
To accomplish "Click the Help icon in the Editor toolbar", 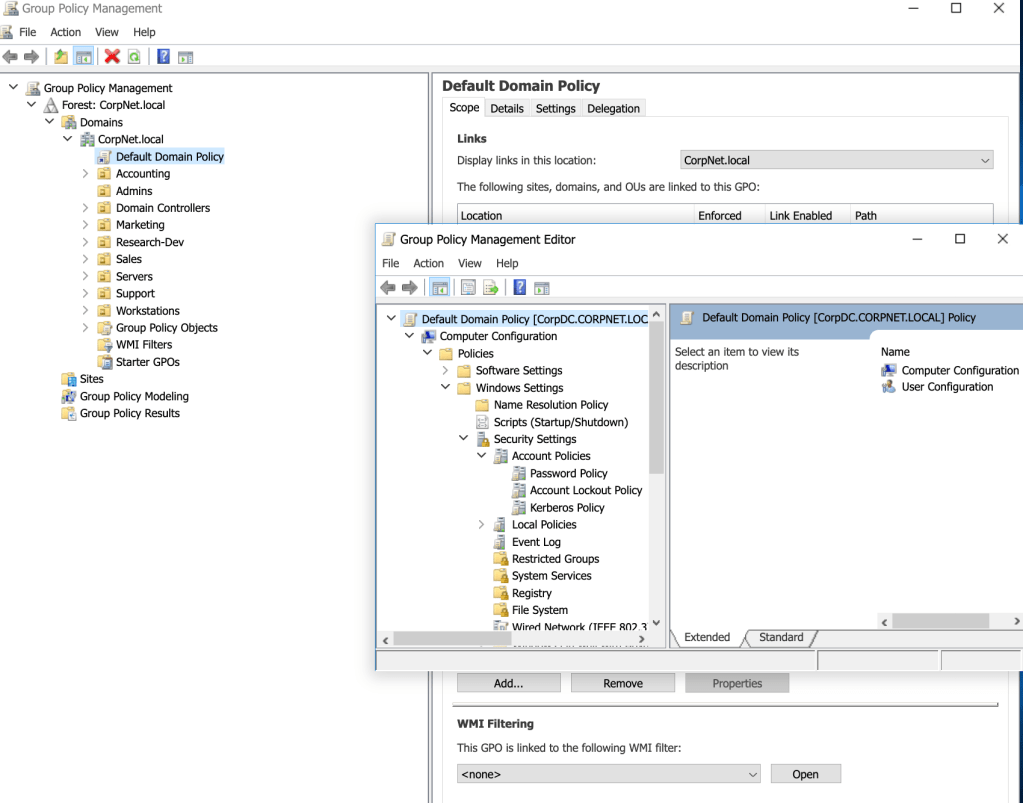I will [x=519, y=288].
